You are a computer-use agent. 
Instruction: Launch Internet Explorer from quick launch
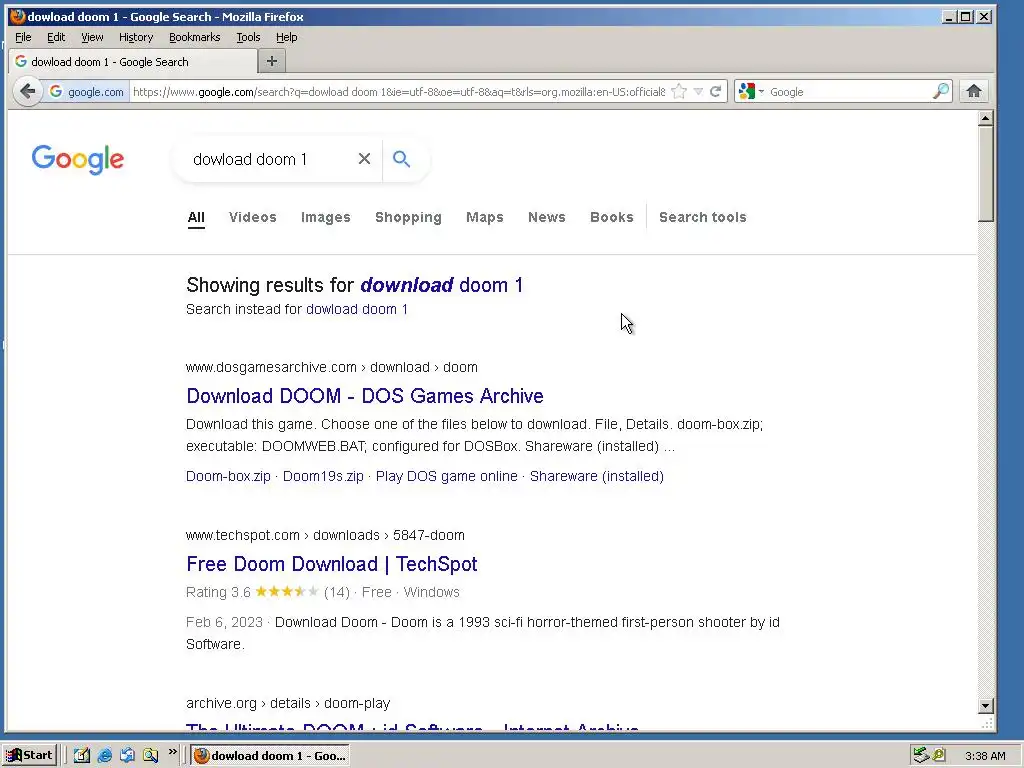pyautogui.click(x=104, y=756)
